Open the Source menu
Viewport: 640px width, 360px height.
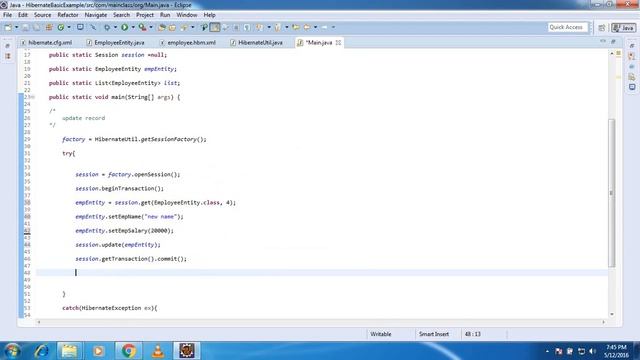click(x=42, y=15)
